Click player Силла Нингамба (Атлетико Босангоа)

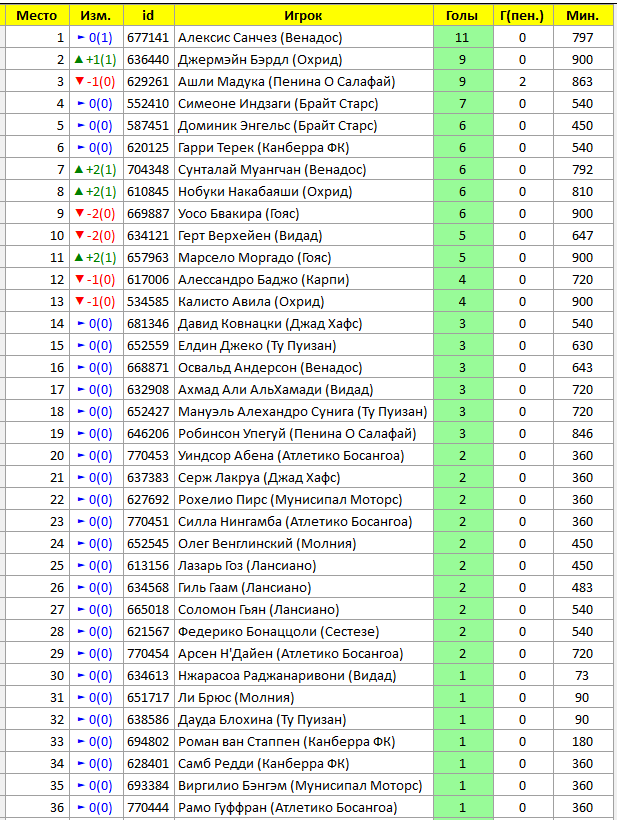point(295,521)
